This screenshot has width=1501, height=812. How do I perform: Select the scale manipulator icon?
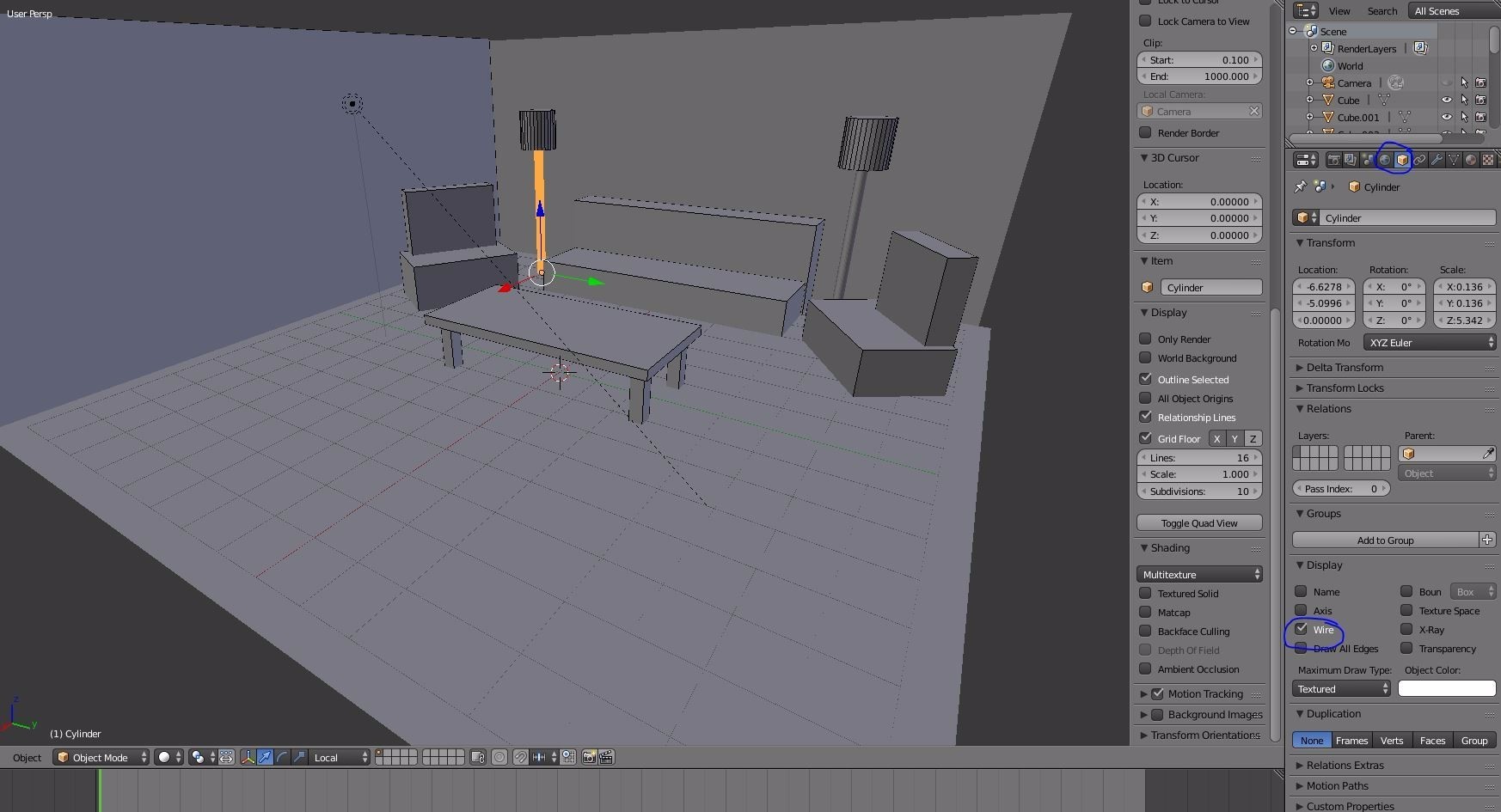point(299,757)
